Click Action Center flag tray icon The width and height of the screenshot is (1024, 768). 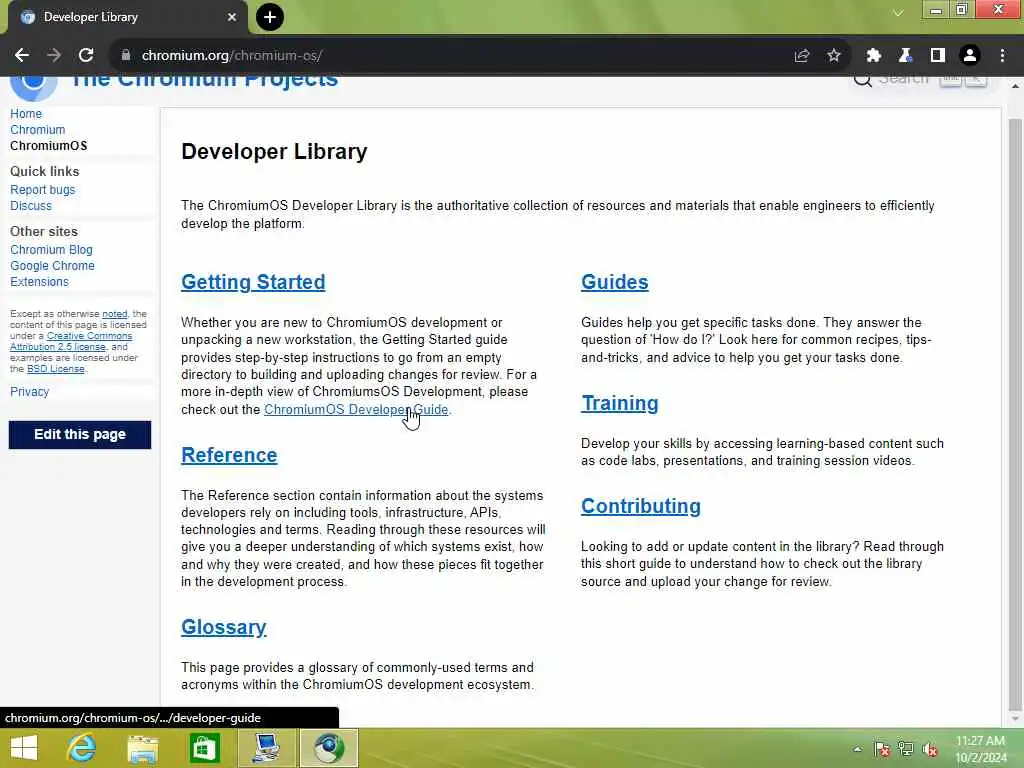(x=882, y=749)
